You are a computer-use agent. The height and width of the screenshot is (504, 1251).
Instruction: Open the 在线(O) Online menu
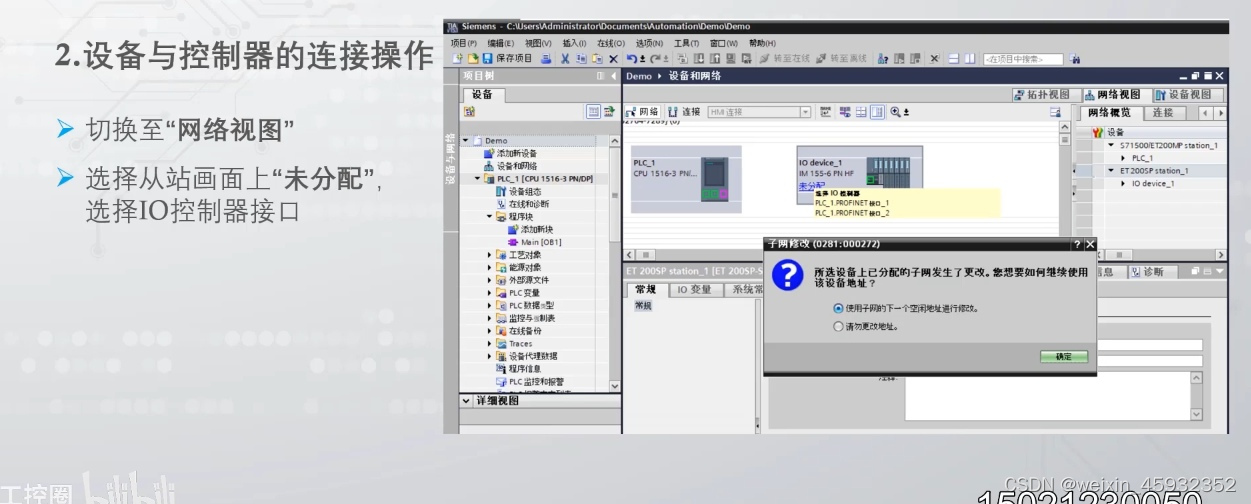(x=610, y=43)
